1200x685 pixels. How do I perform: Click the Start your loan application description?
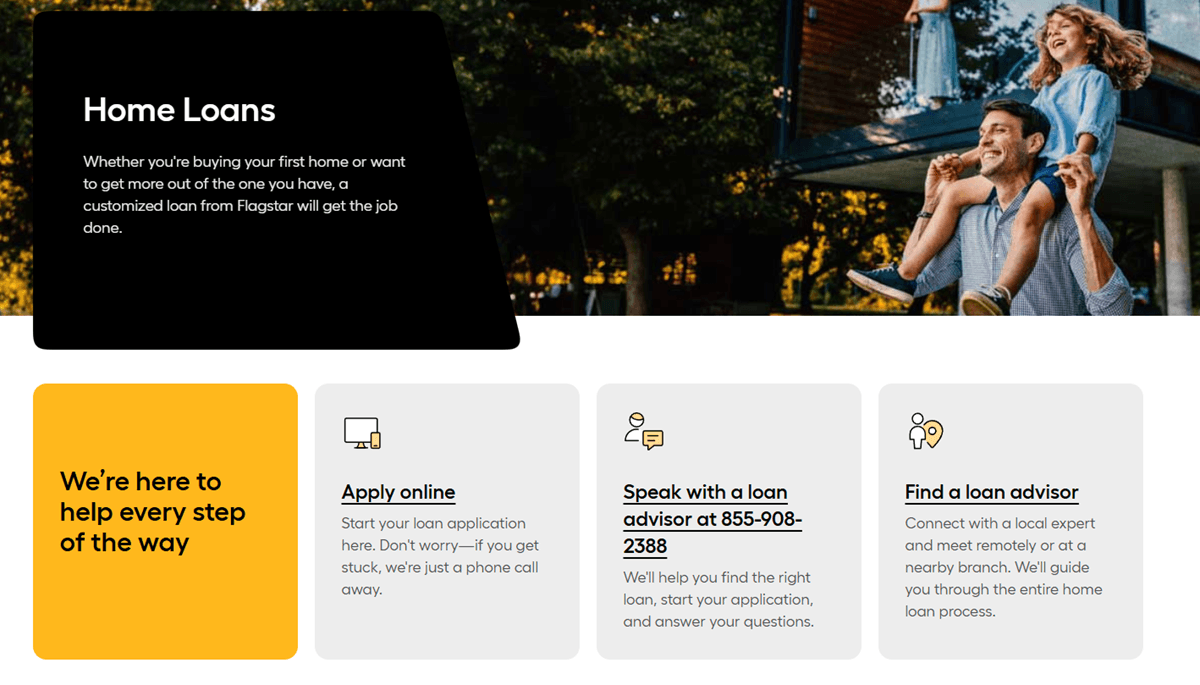(440, 556)
